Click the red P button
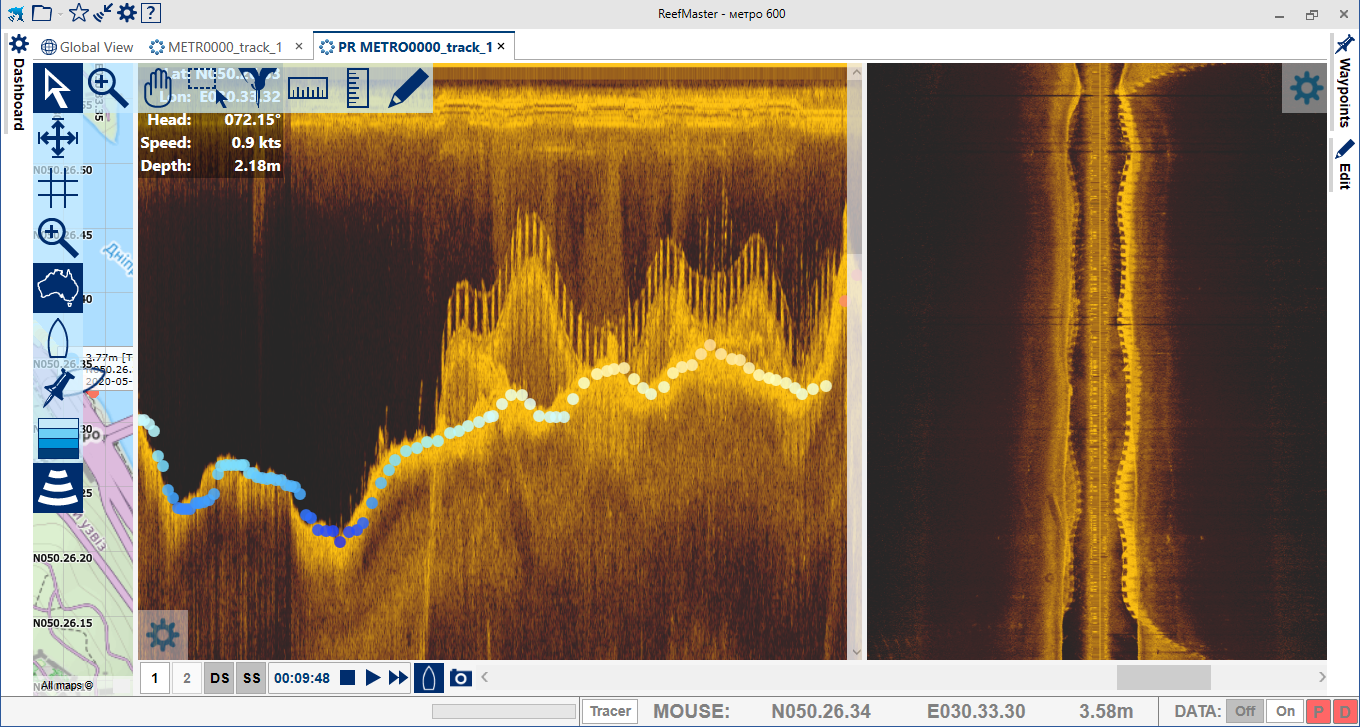This screenshot has width=1360, height=727. coord(1319,711)
